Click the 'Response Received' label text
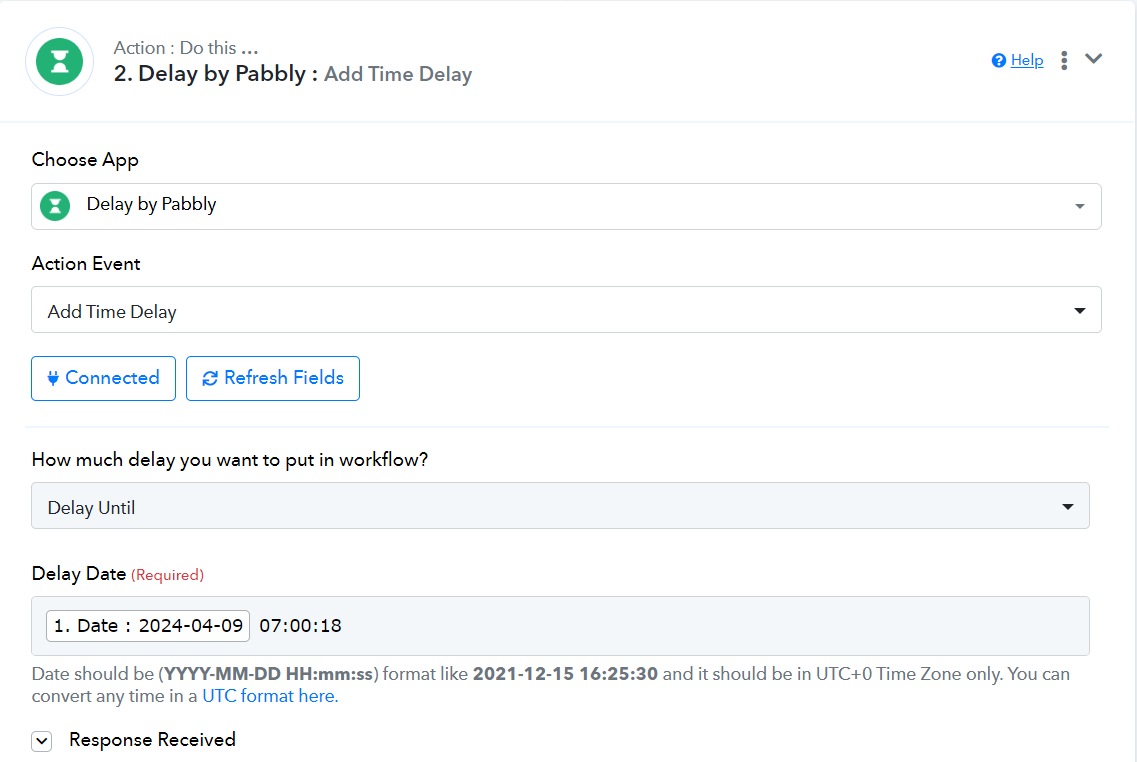This screenshot has height=762, width=1137. pyautogui.click(x=152, y=740)
